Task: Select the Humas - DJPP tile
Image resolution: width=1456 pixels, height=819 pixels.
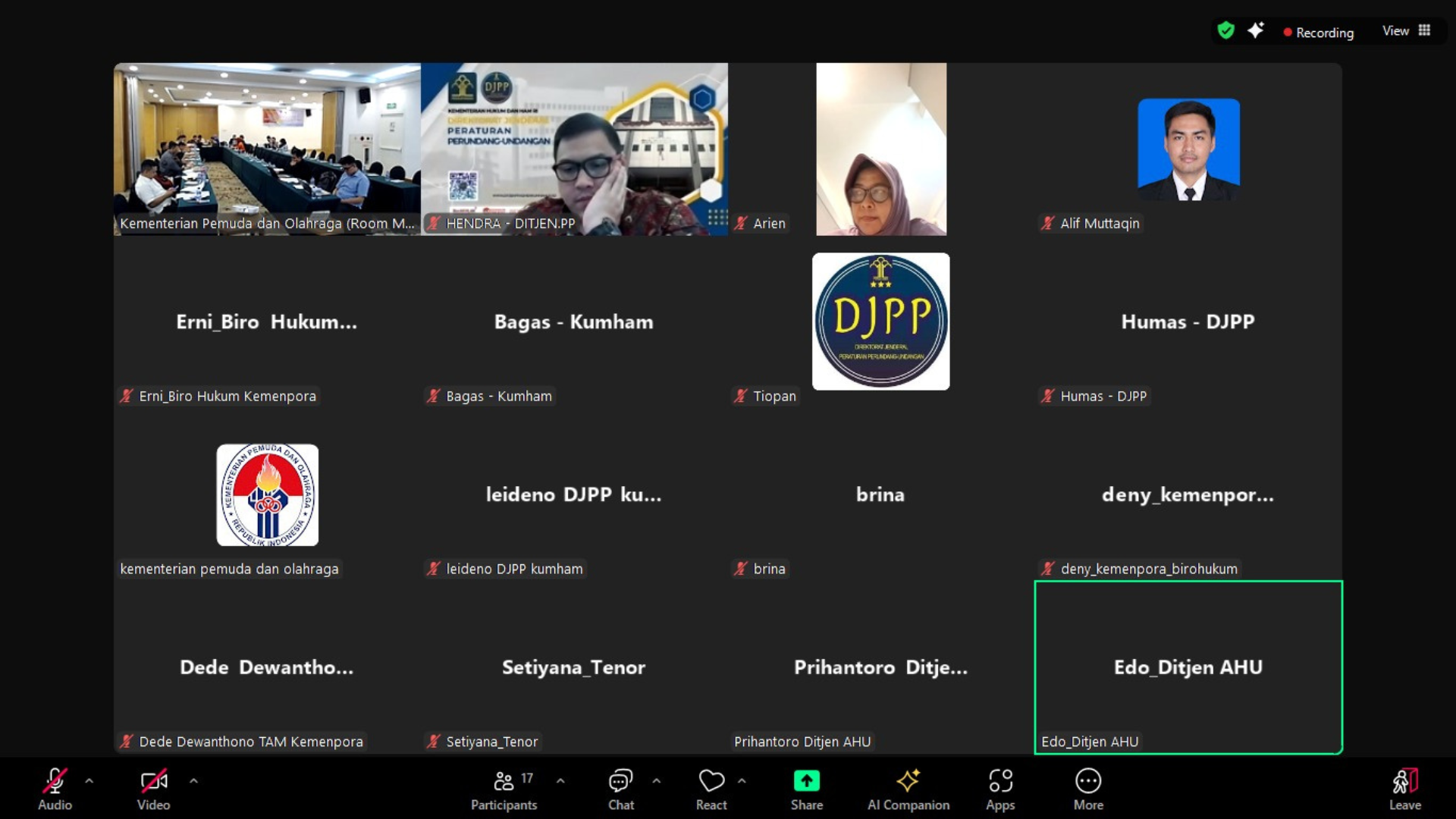Action: [1188, 322]
